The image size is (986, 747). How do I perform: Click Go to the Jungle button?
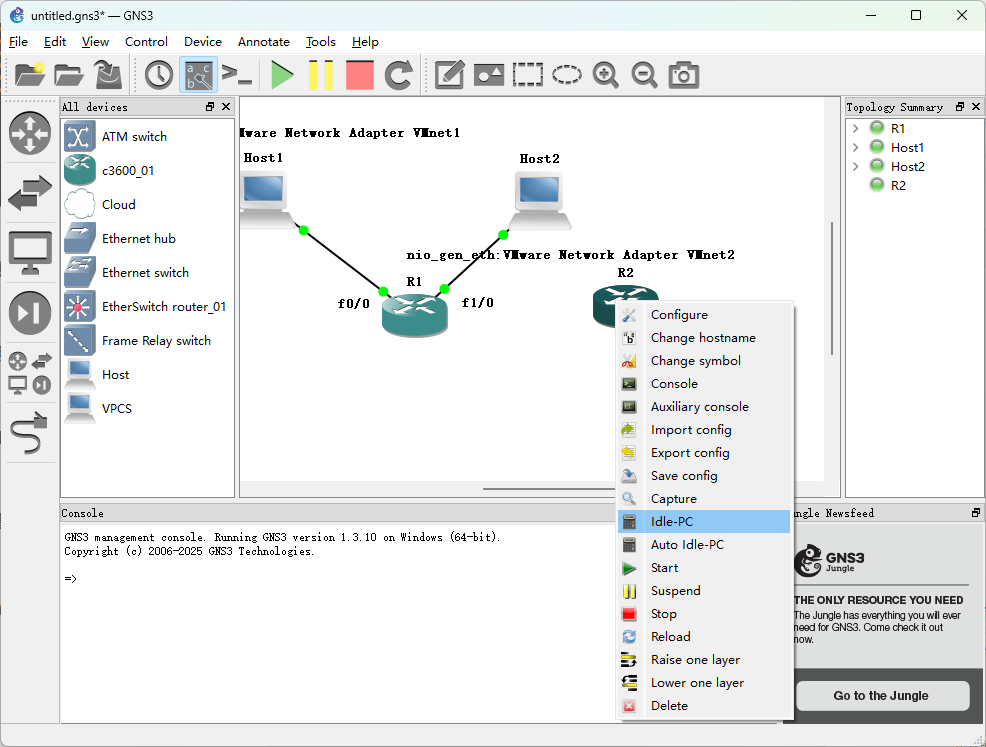pyautogui.click(x=882, y=695)
